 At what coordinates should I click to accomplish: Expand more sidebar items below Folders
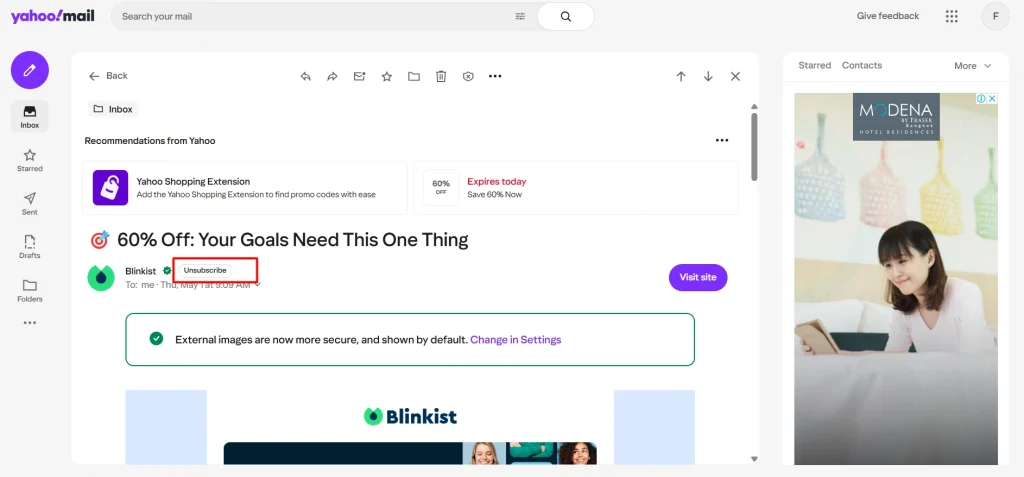[x=30, y=323]
